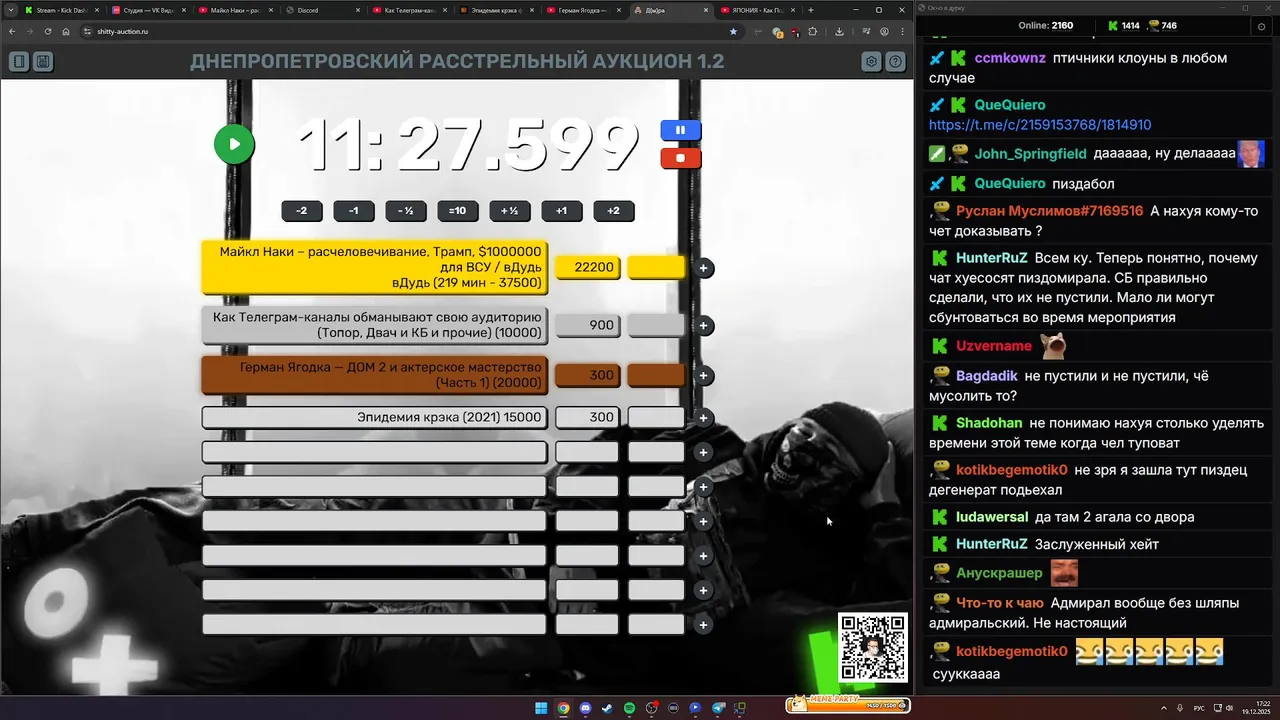Edit the Как Телеграм-каналы lot name field
1280x720 pixels.
374,325
